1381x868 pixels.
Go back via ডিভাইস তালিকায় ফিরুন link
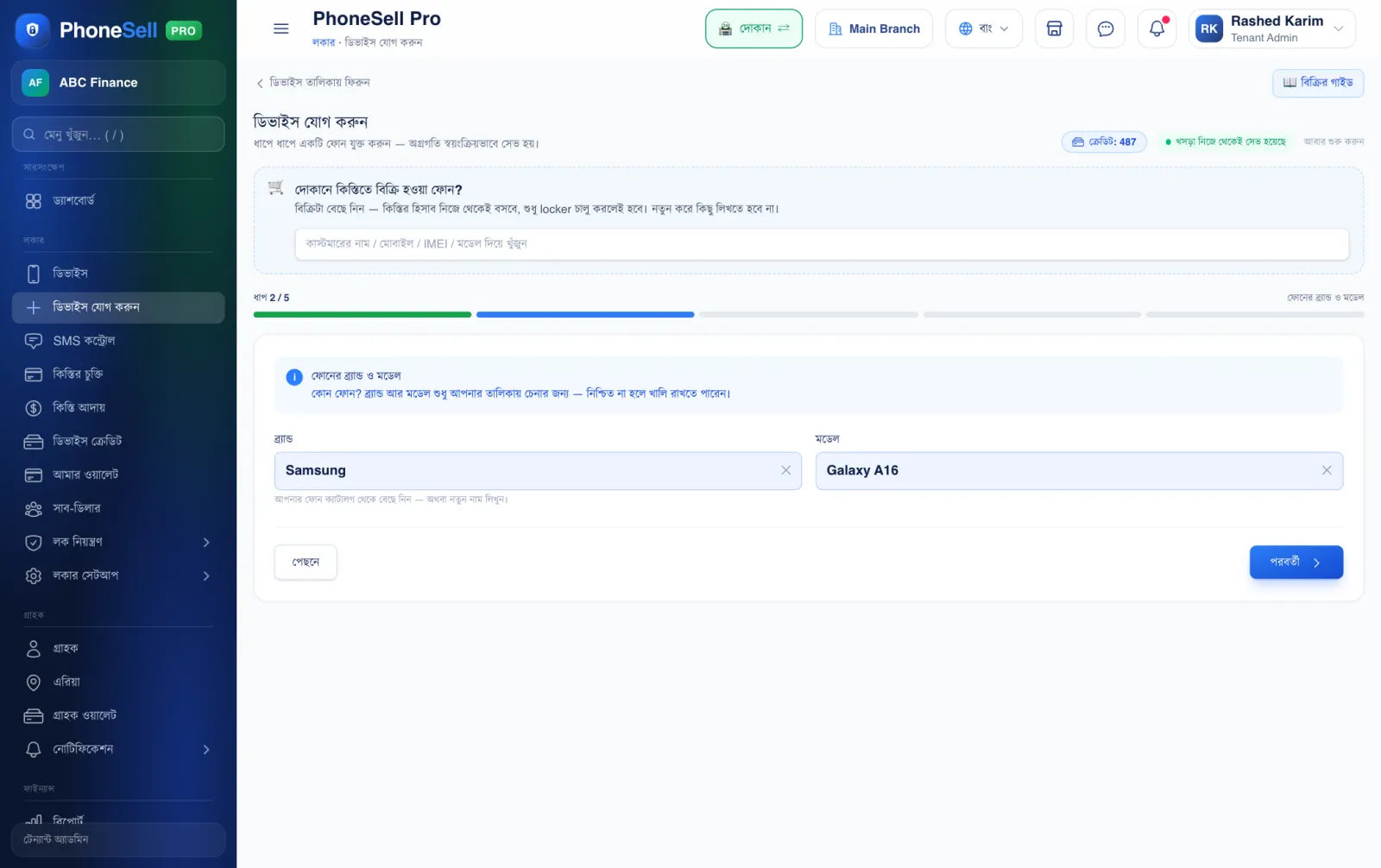[312, 83]
